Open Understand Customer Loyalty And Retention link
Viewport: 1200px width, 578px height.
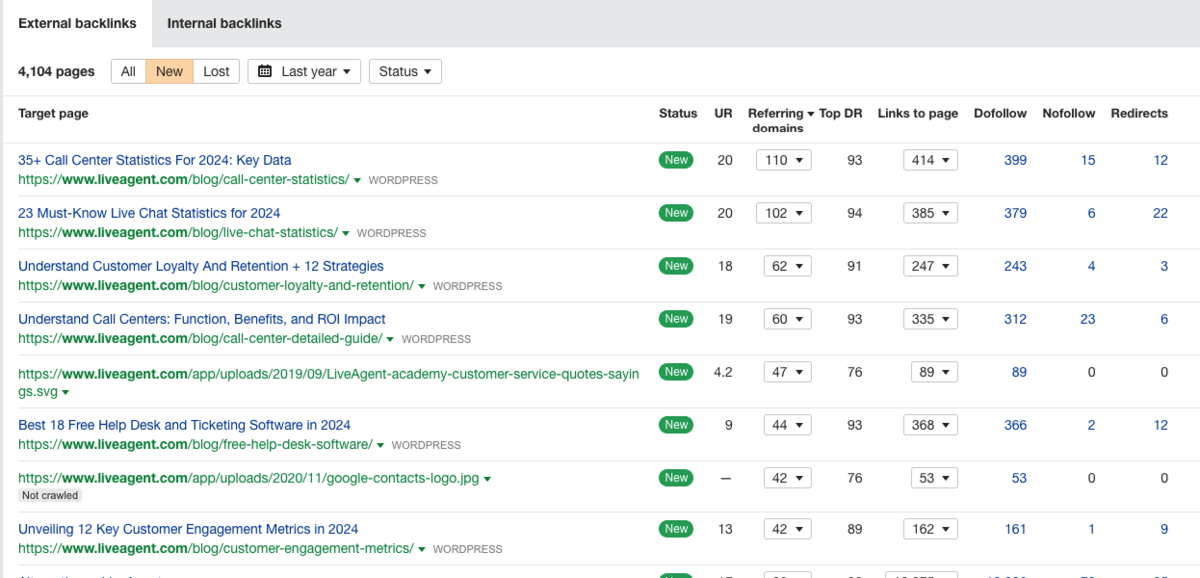pyautogui.click(x=200, y=266)
